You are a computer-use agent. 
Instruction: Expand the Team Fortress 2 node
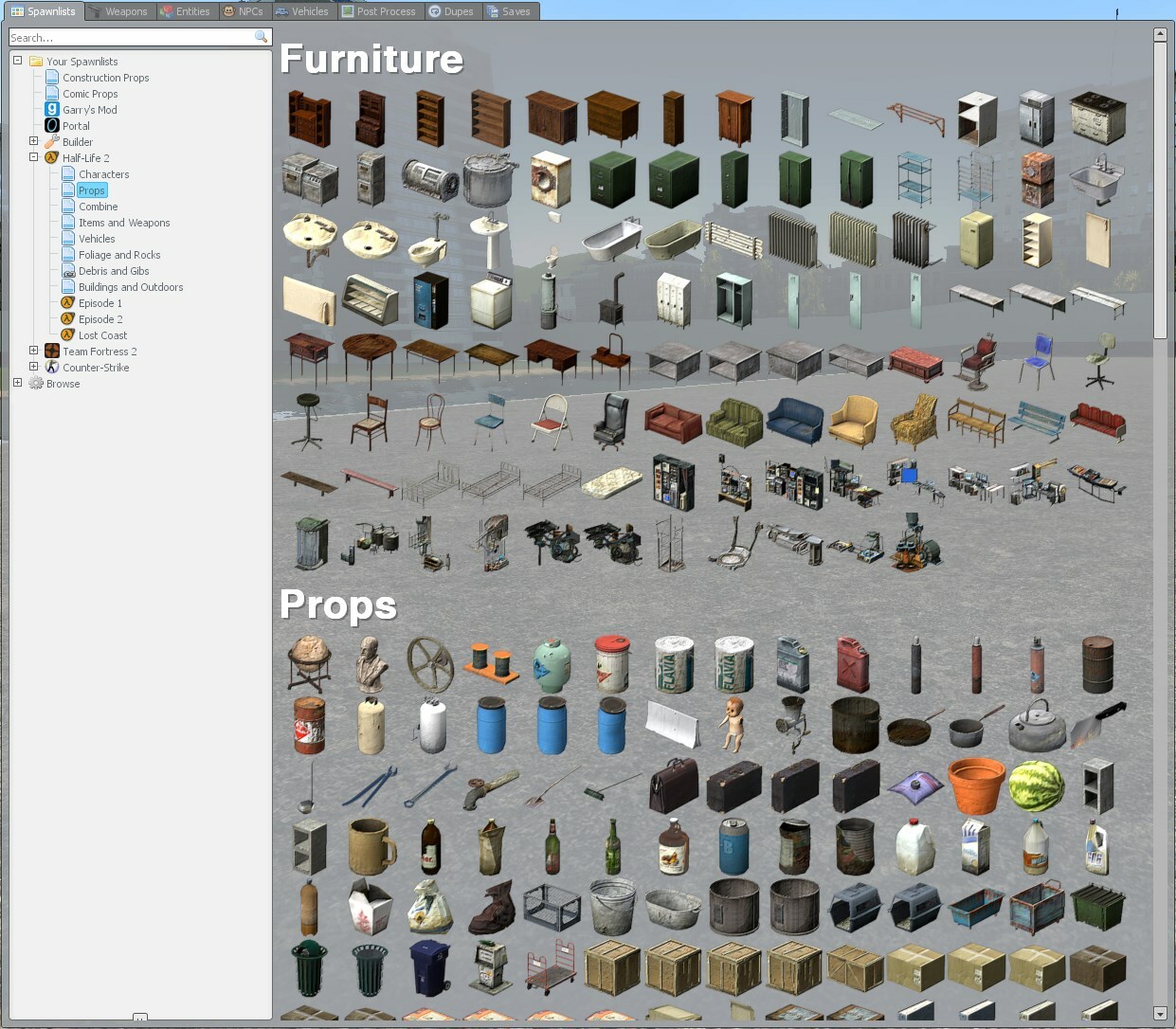pos(33,350)
